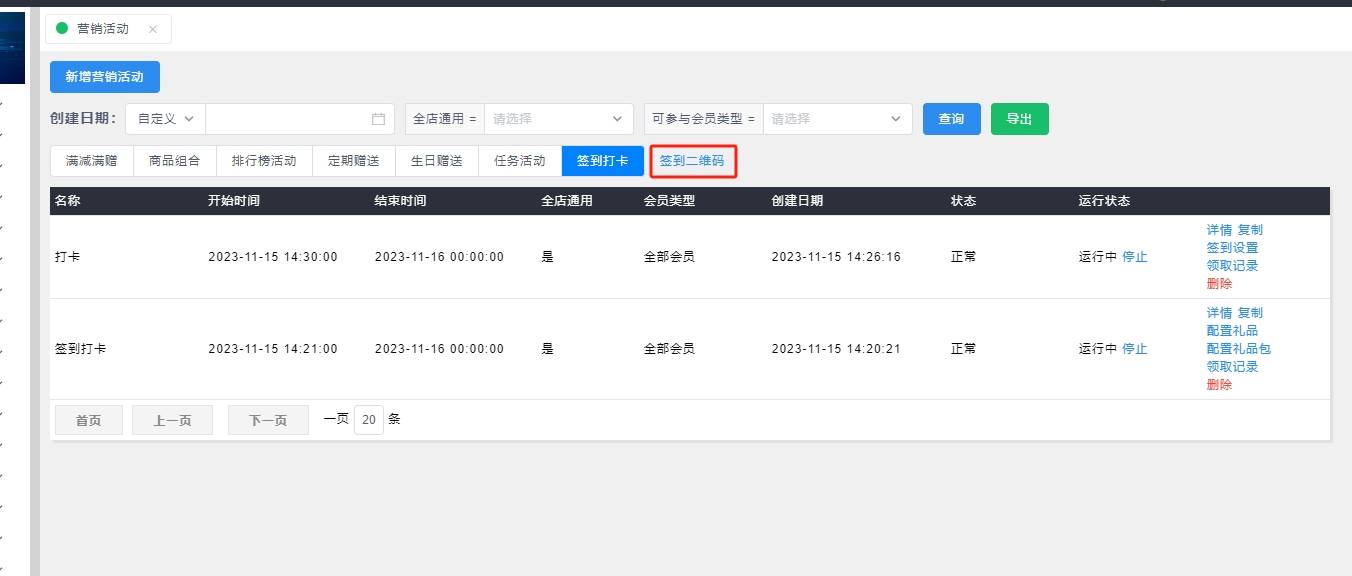Click 复制 for the 签到打卡 row
Image resolution: width=1352 pixels, height=576 pixels.
coord(1250,313)
